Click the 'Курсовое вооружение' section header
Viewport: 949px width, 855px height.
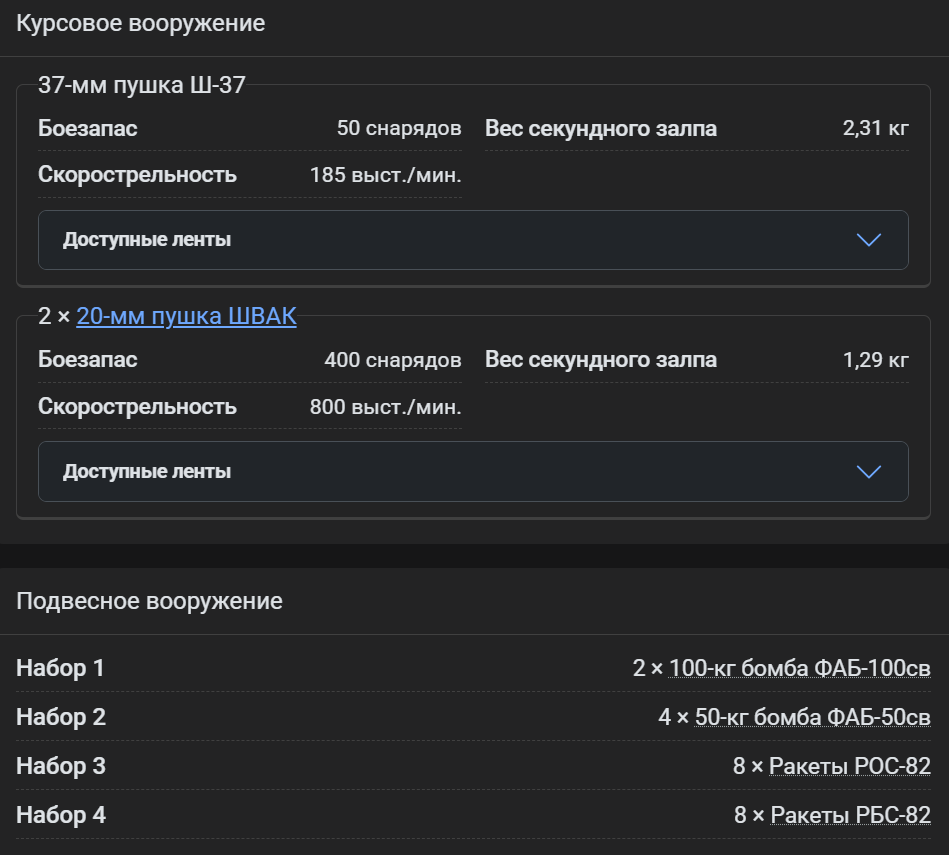tap(140, 23)
